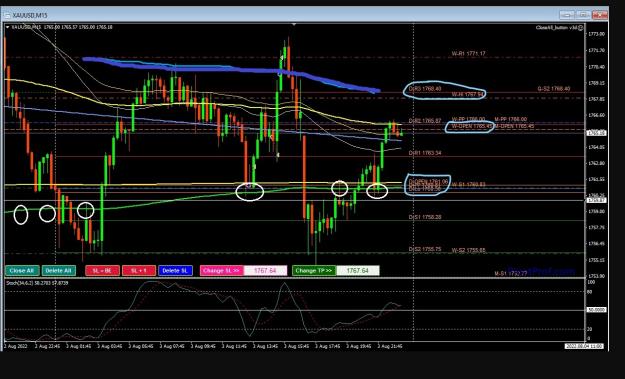Click the pink Change SL >> button
Viewport: 625px width, 379px height.
coord(222,271)
